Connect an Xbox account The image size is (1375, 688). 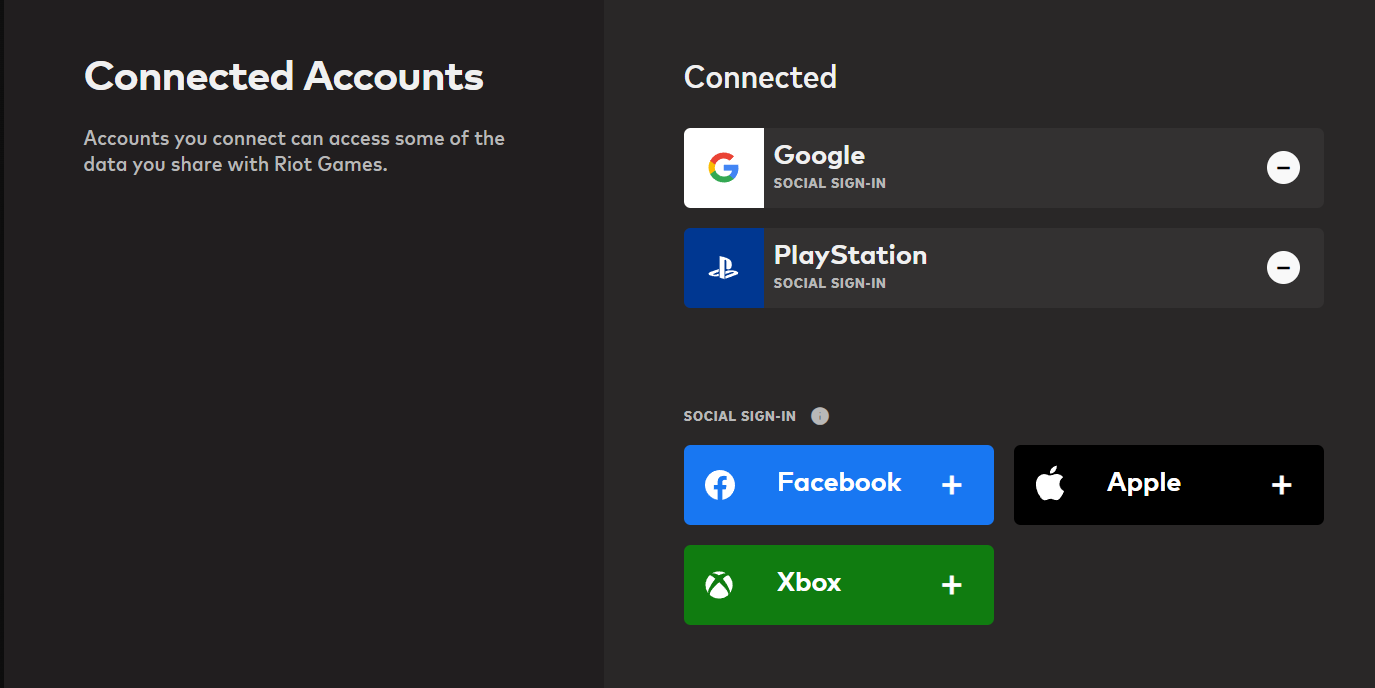pos(838,584)
